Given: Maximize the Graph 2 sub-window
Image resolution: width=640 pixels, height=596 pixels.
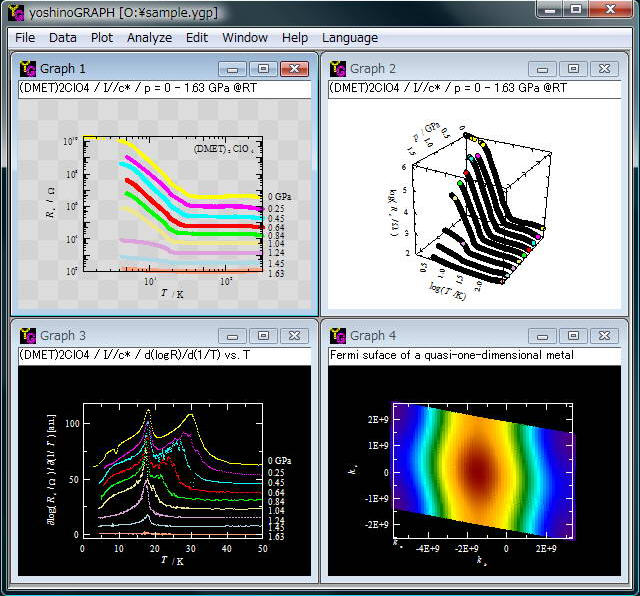Looking at the screenshot, I should tap(573, 69).
